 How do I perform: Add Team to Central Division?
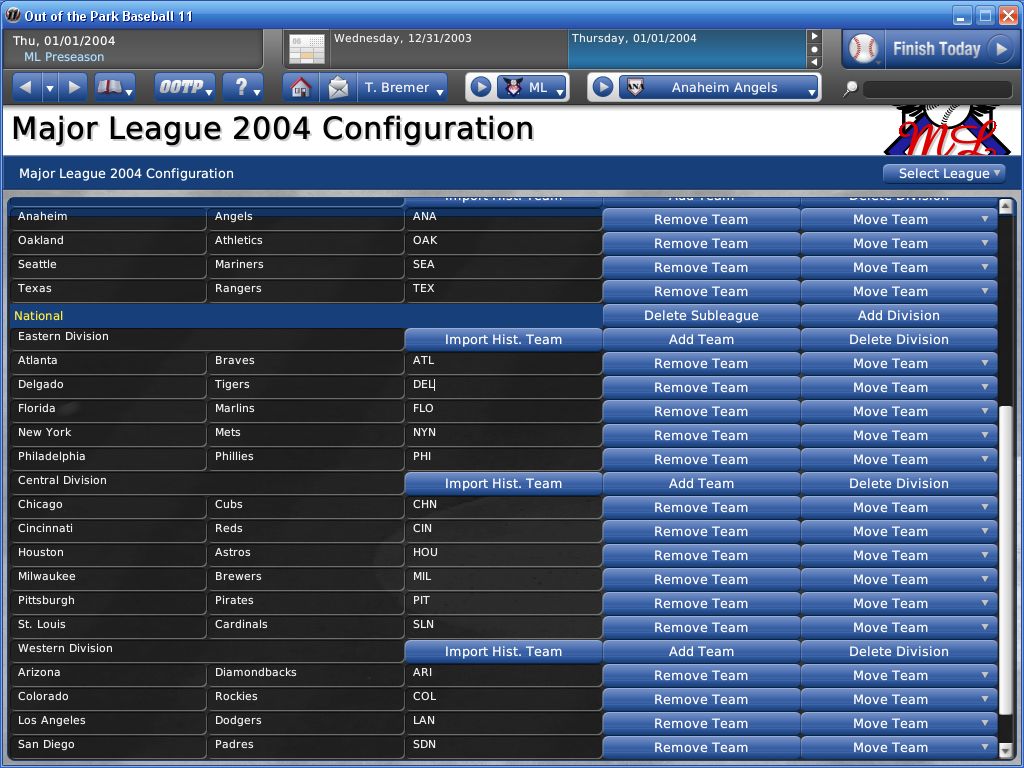(x=701, y=484)
